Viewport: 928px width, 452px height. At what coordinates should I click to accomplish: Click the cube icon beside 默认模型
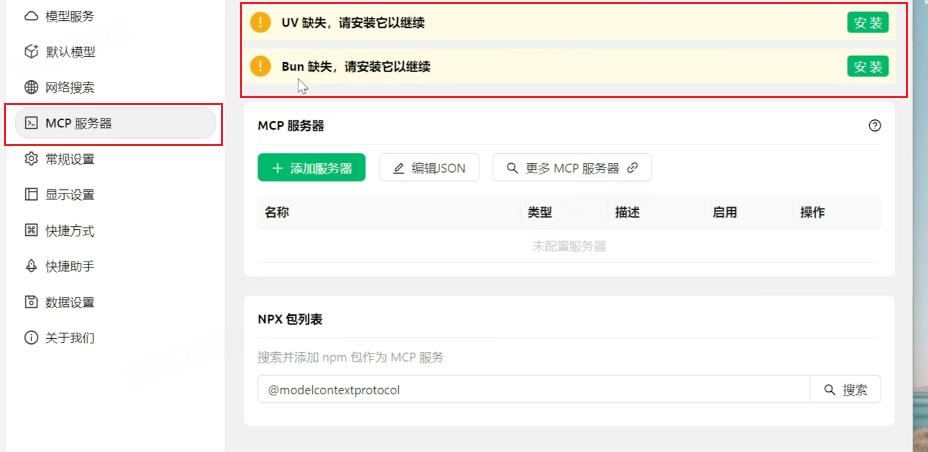click(x=31, y=52)
